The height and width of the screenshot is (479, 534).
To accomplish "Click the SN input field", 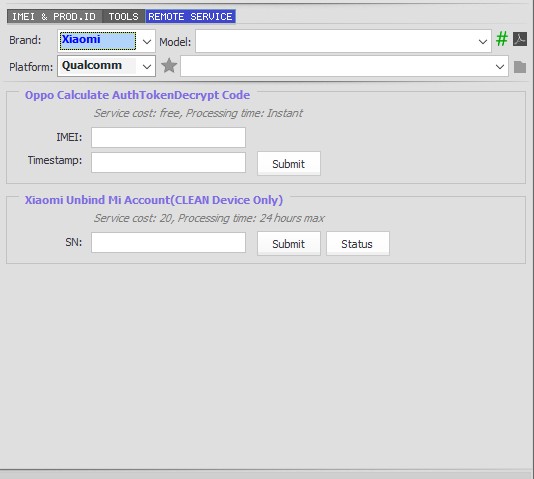I will tap(168, 242).
